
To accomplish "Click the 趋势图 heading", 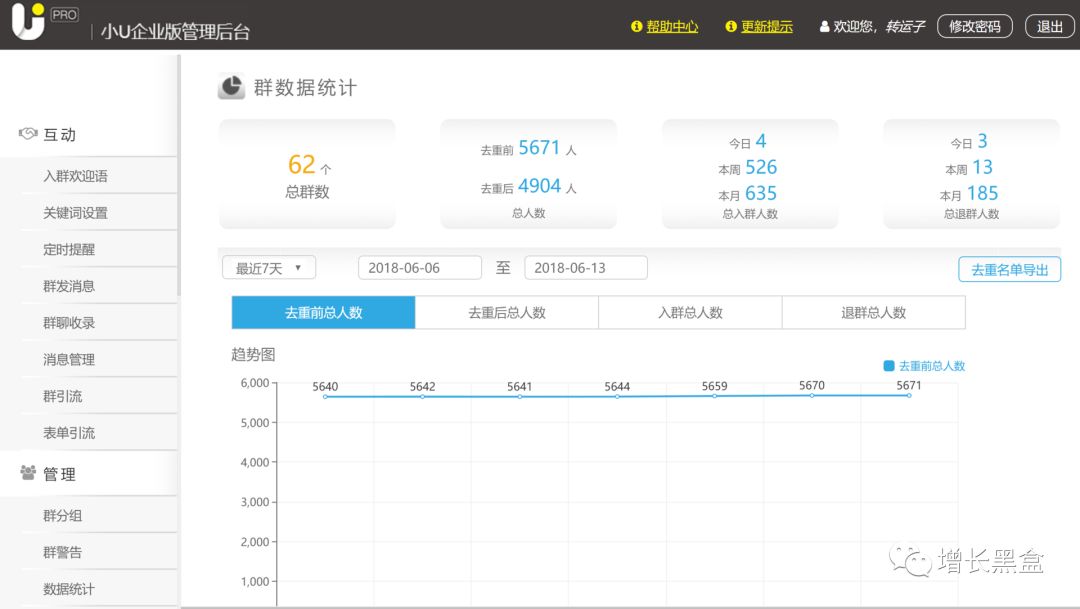I will [253, 355].
